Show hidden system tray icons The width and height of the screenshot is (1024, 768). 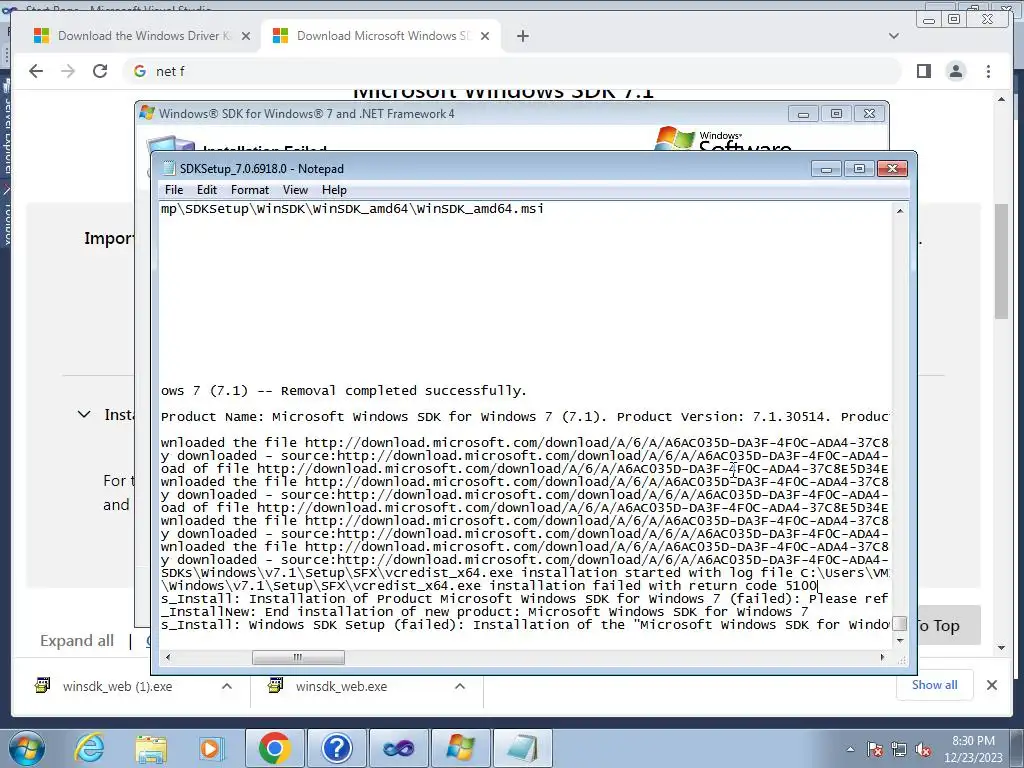click(850, 749)
